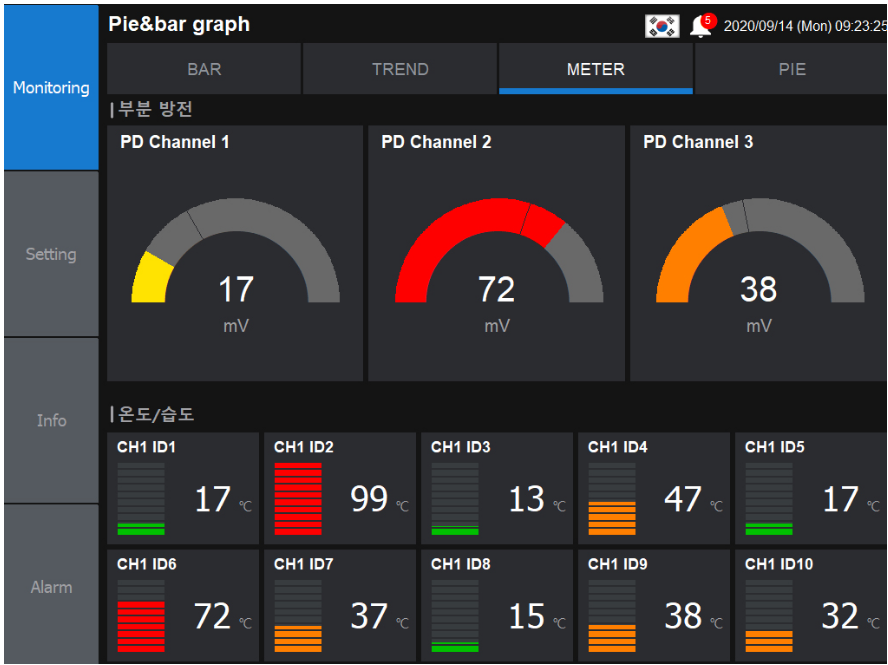Open the Alarm sidebar section
This screenshot has height=665, width=888.
[x=51, y=587]
